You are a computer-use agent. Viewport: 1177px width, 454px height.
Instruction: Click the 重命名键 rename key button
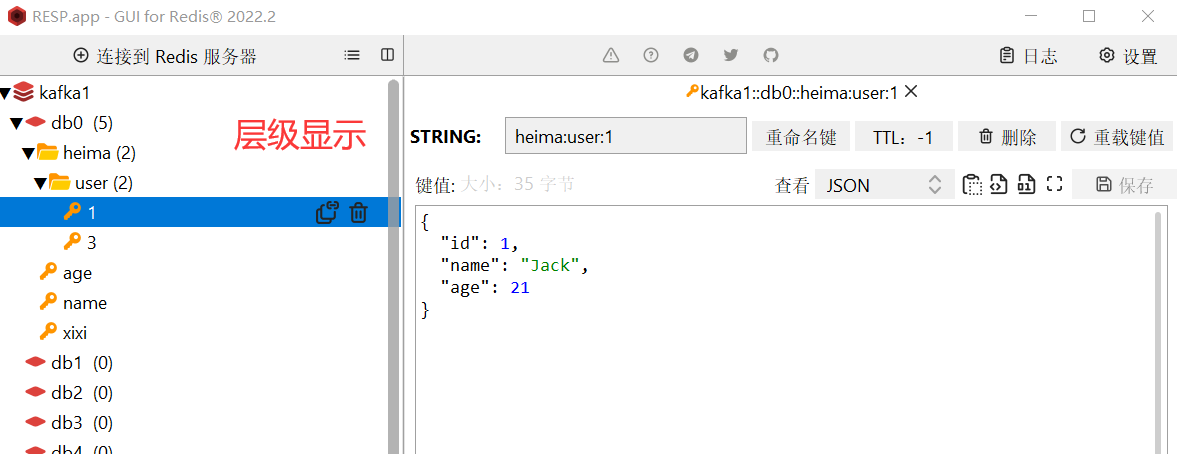click(x=801, y=137)
